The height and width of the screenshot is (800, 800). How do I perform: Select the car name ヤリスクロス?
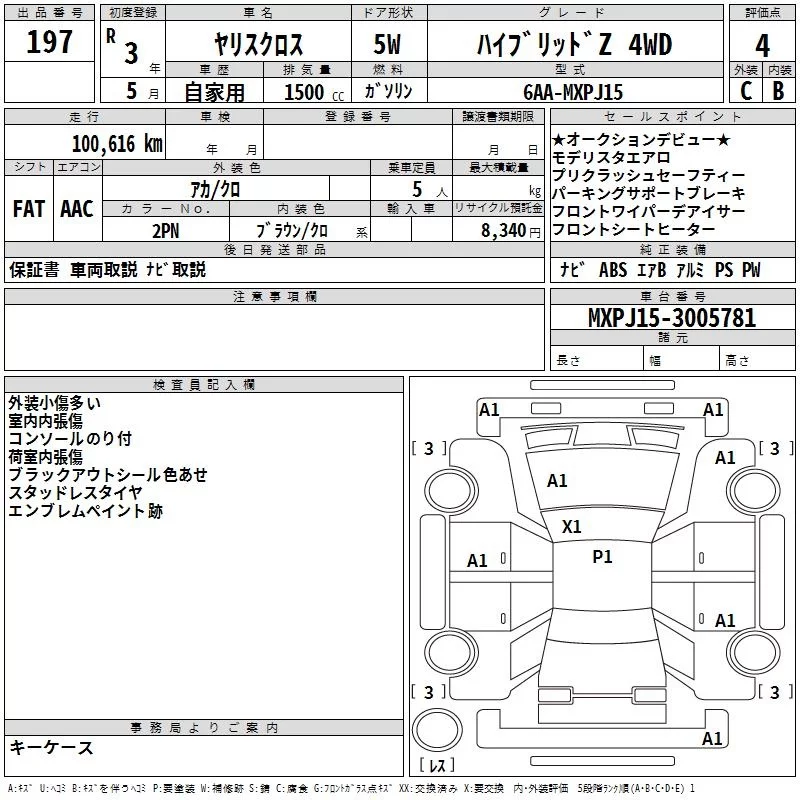(x=259, y=45)
